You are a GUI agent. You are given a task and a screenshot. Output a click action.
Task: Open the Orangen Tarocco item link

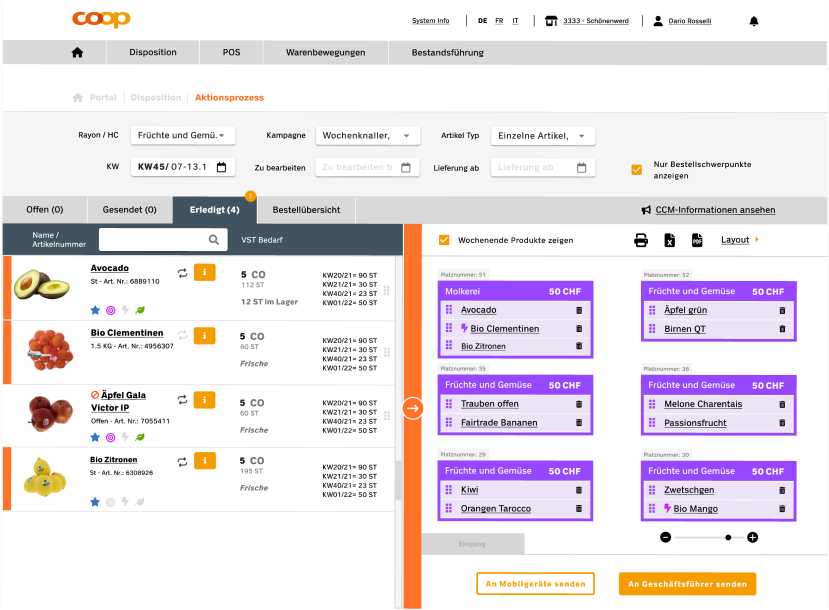(495, 509)
